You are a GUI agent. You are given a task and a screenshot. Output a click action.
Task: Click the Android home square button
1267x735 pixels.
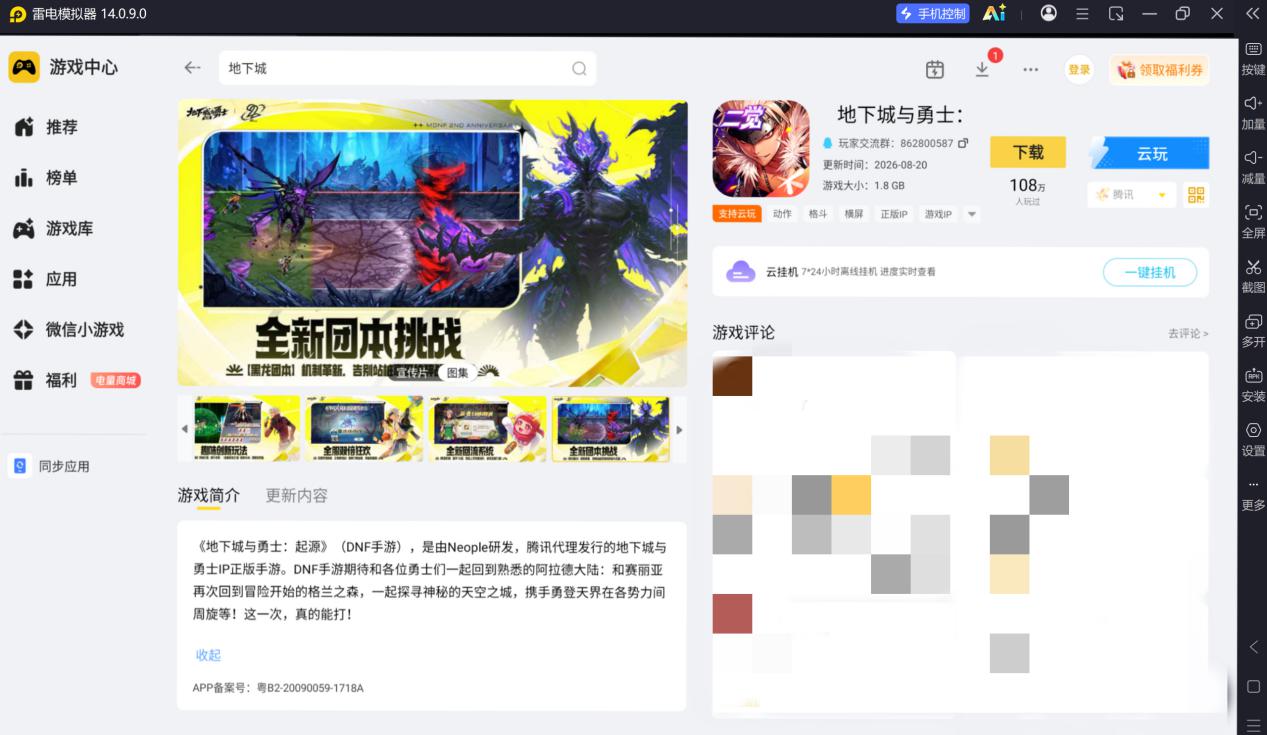(x=1253, y=686)
